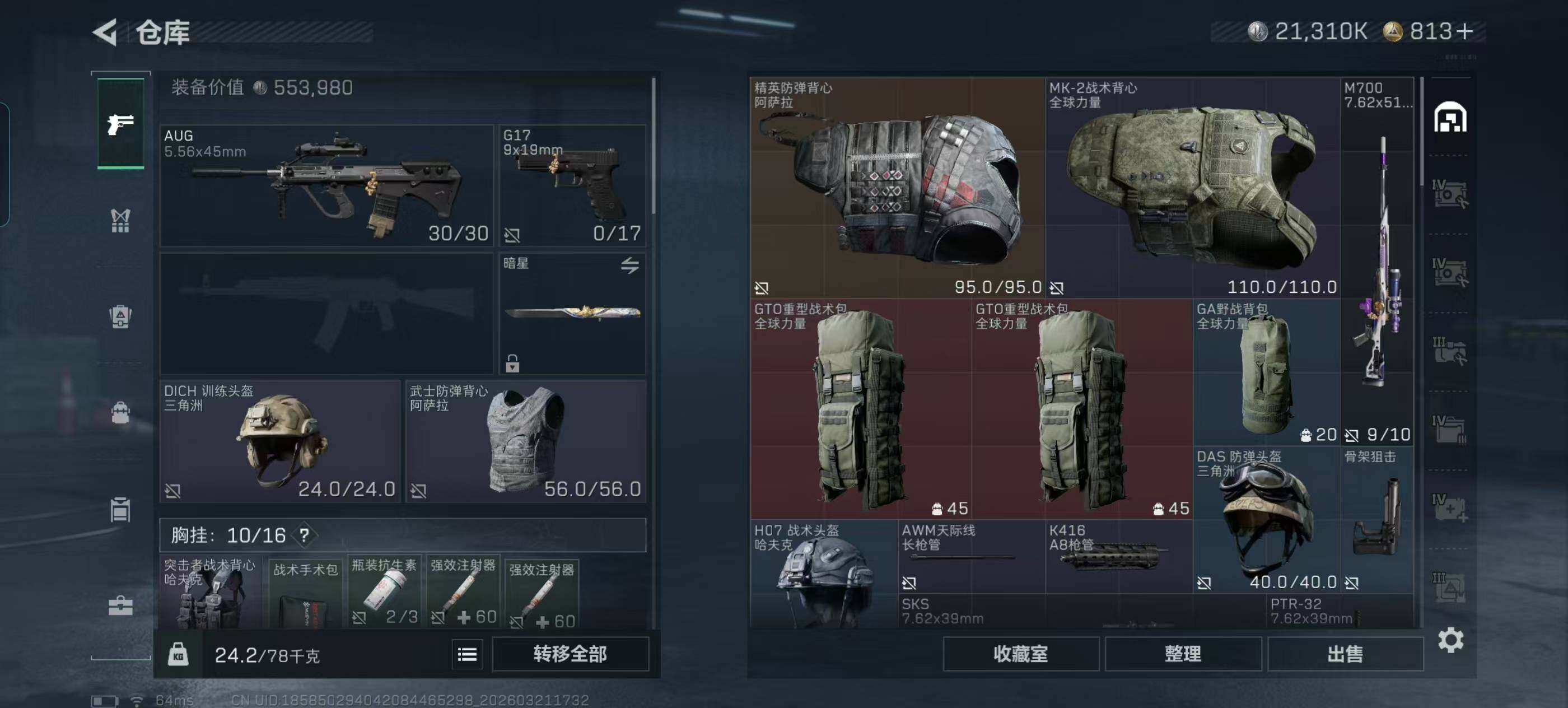Click the 胸挂 question mark help icon

(x=304, y=535)
